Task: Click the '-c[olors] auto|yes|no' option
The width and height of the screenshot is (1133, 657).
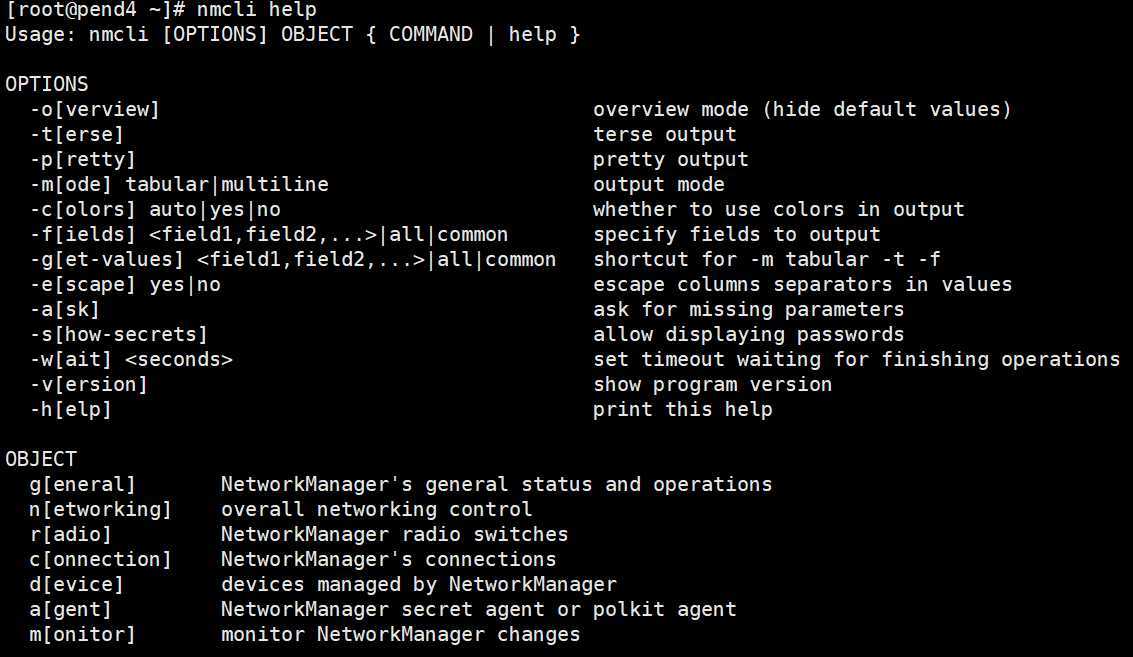Action: coord(155,210)
